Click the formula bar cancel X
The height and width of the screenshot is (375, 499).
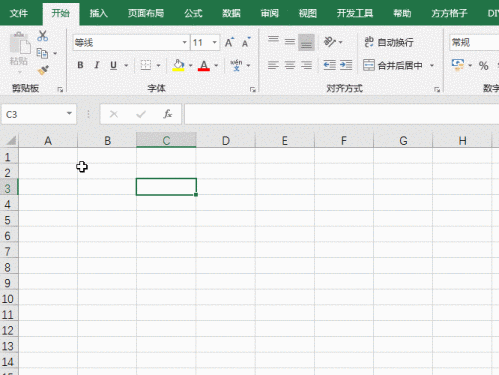(114, 114)
